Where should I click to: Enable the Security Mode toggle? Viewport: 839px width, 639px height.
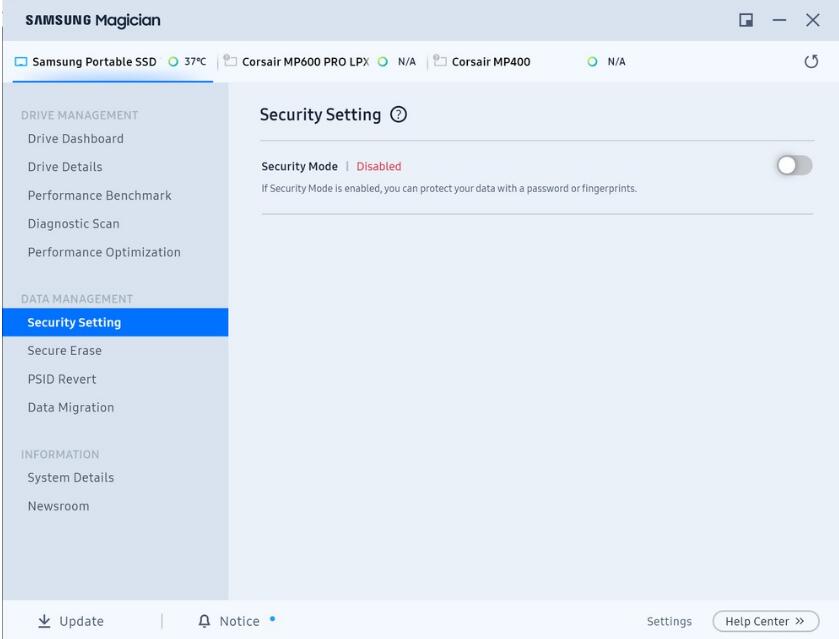pyautogui.click(x=795, y=167)
